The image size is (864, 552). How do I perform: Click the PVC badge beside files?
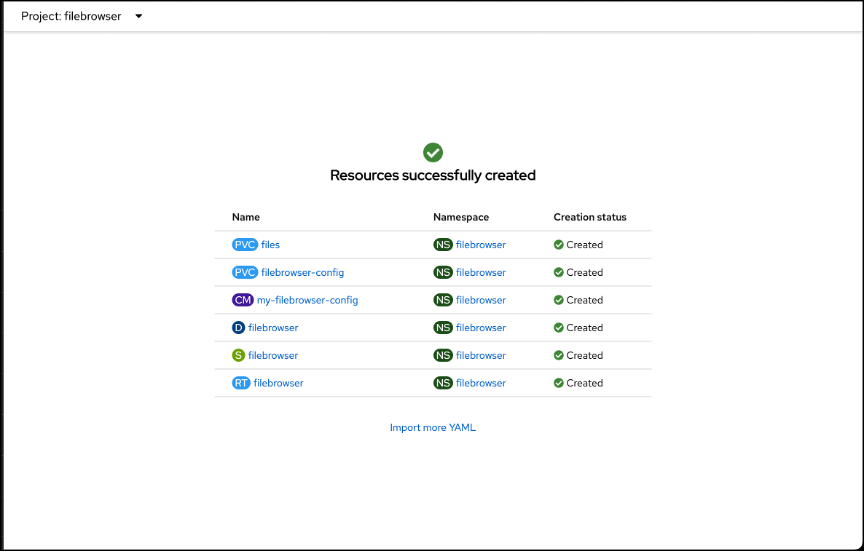tap(245, 244)
